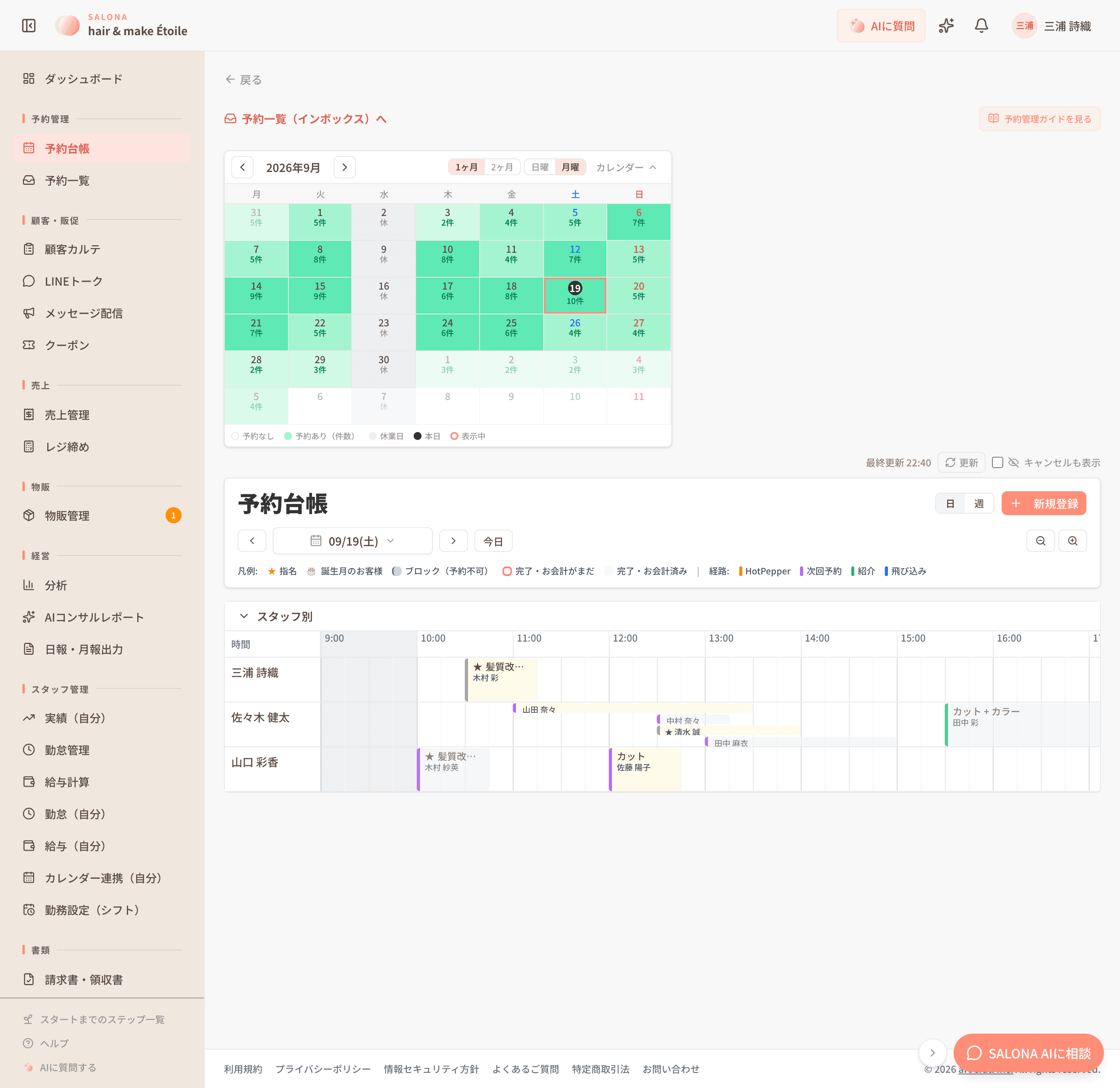The width and height of the screenshot is (1120, 1088).
Task: Open the sparkle AI assistant icon
Action: (x=946, y=26)
